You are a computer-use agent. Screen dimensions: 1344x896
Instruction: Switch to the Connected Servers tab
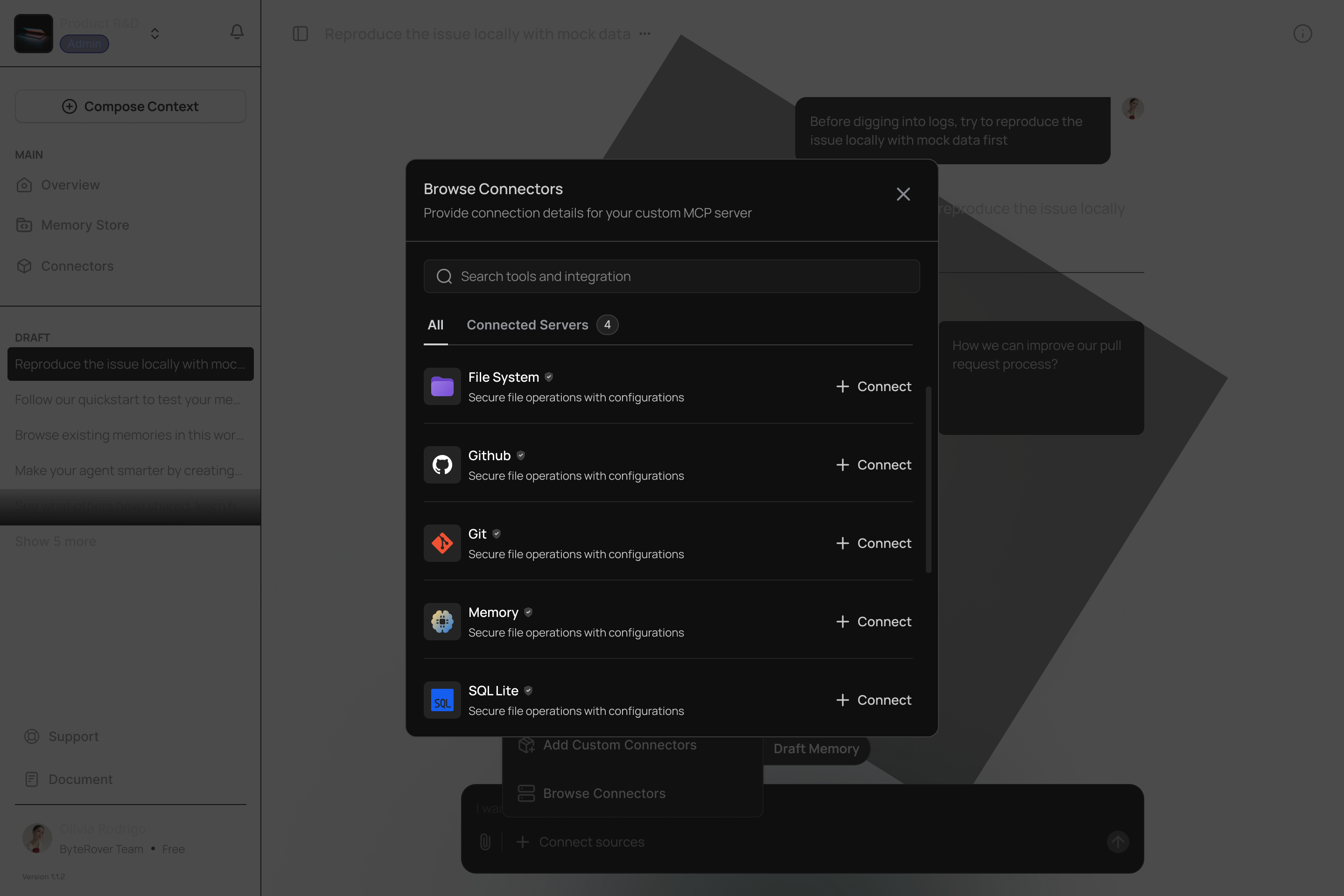tap(527, 325)
